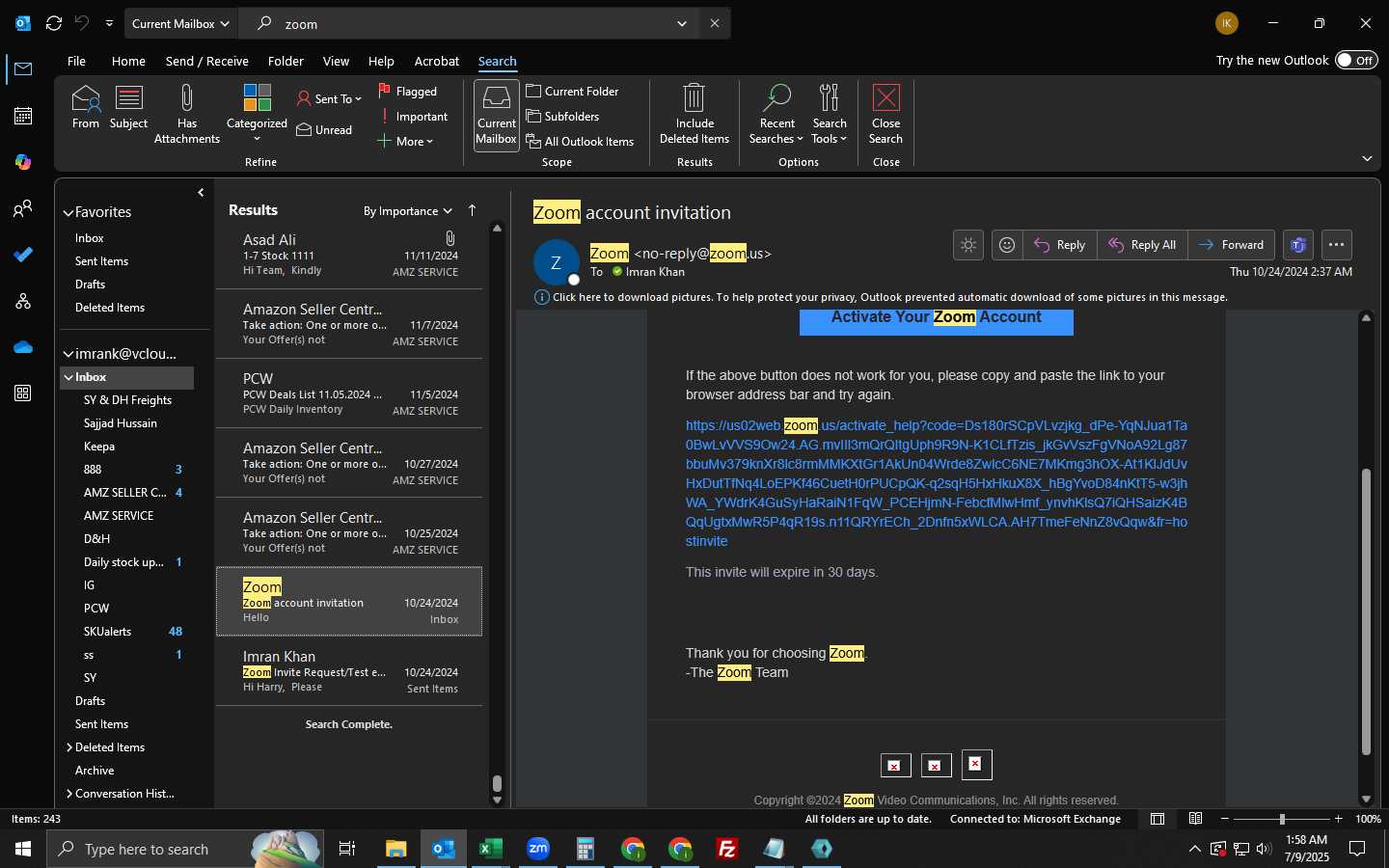Click Reply button in message header
The height and width of the screenshot is (868, 1389).
click(1060, 245)
